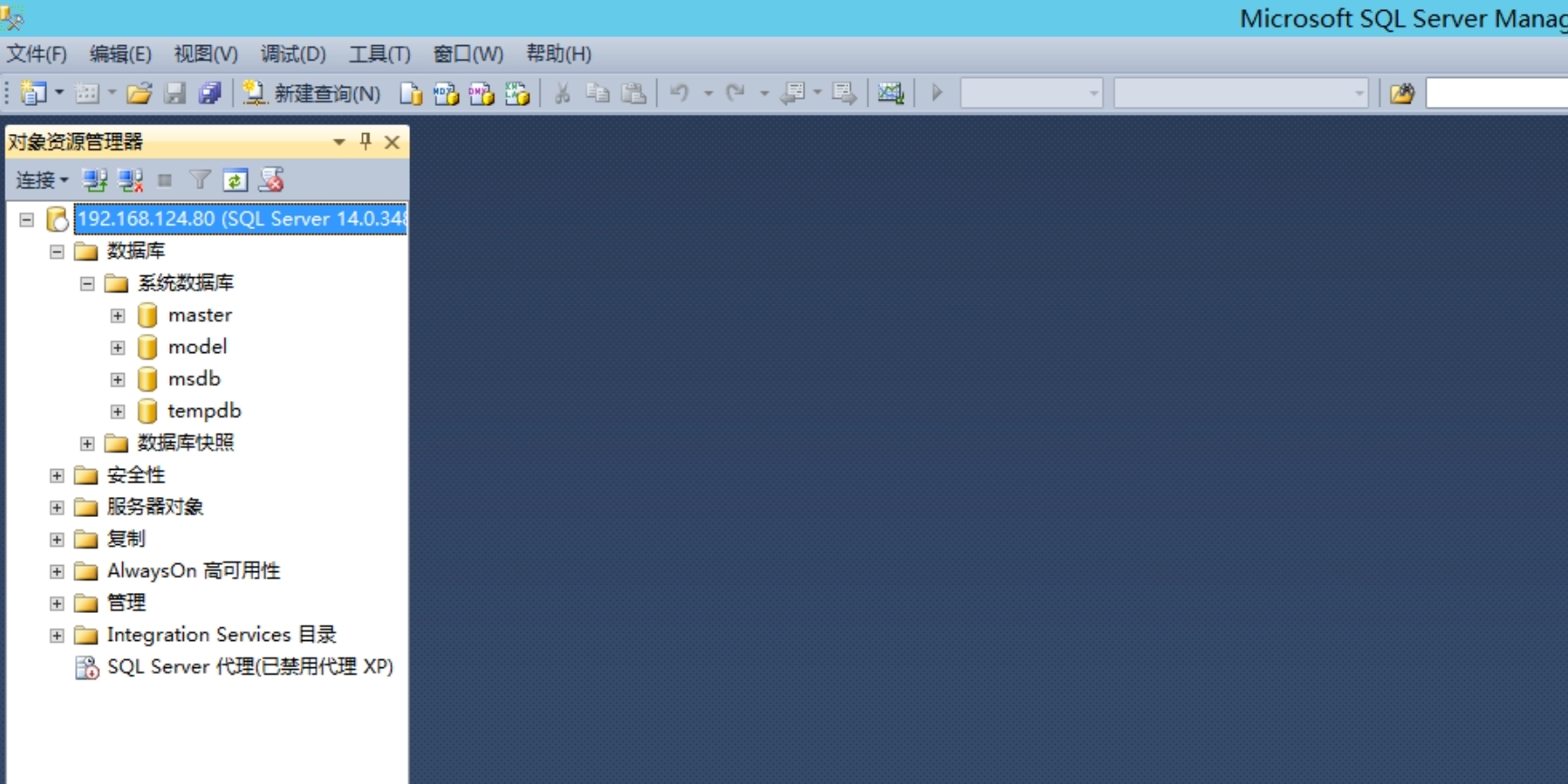Image resolution: width=1568 pixels, height=784 pixels.
Task: Open the 编辑(E) menu
Action: click(120, 53)
